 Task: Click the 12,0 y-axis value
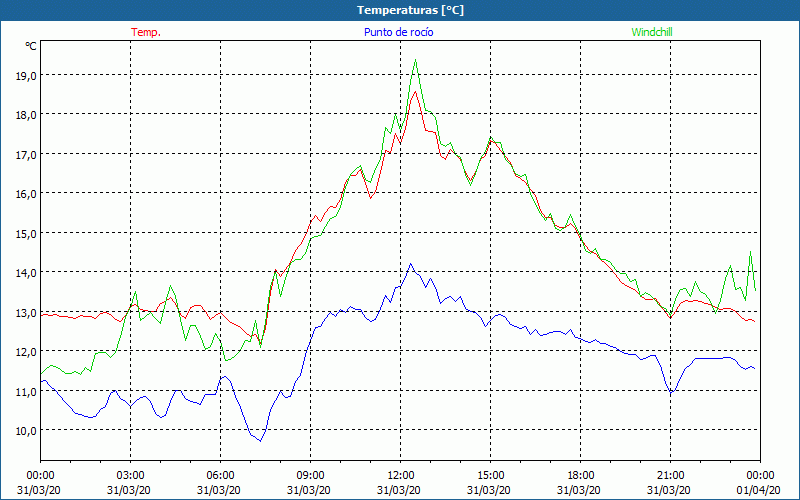pyautogui.click(x=26, y=352)
